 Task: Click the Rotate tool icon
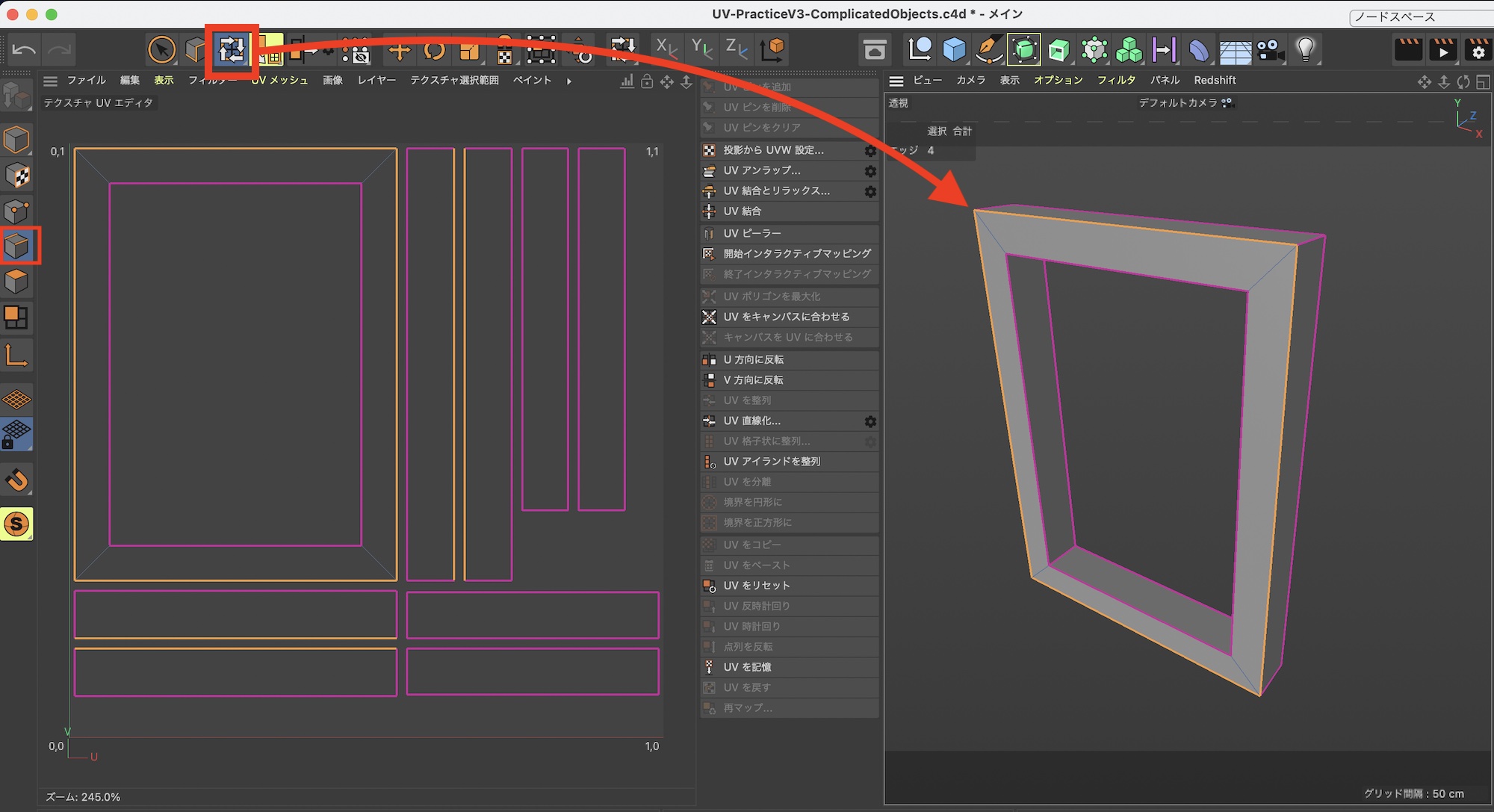(434, 50)
